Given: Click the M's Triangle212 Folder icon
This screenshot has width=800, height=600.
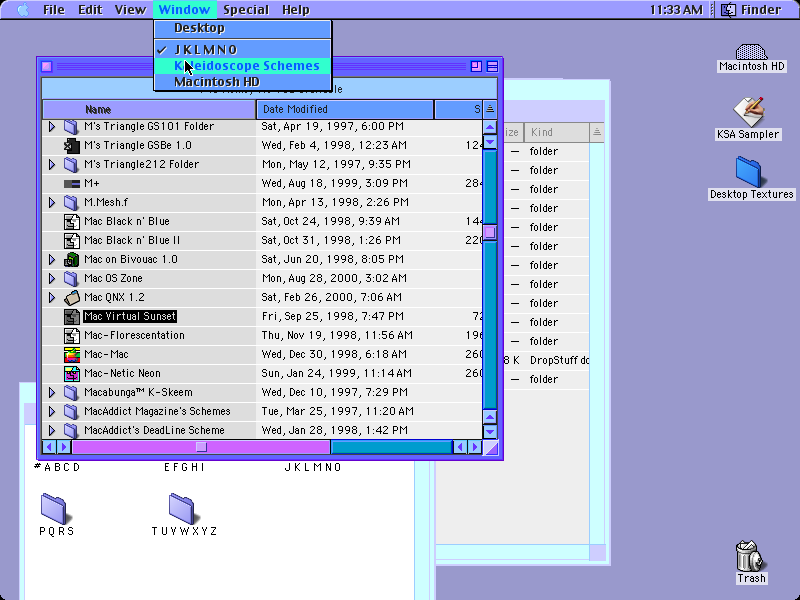Looking at the screenshot, I should (x=71, y=164).
